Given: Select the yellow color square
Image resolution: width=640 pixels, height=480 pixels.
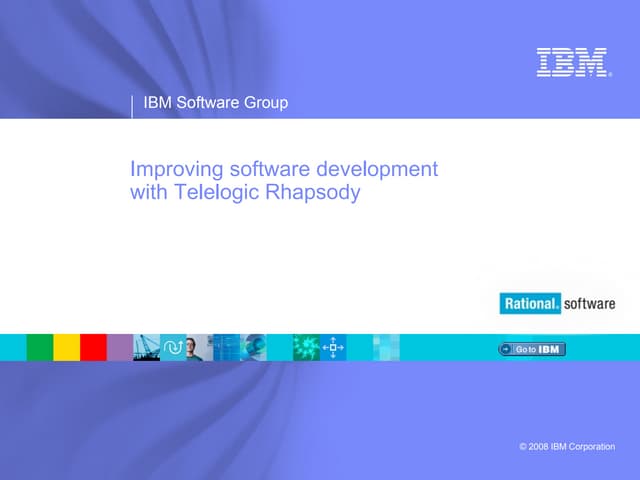Looking at the screenshot, I should (x=66, y=347).
